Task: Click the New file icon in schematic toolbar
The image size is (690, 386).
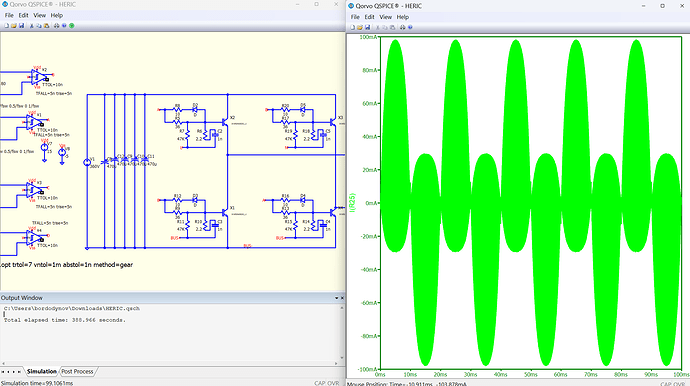Action: point(7,26)
